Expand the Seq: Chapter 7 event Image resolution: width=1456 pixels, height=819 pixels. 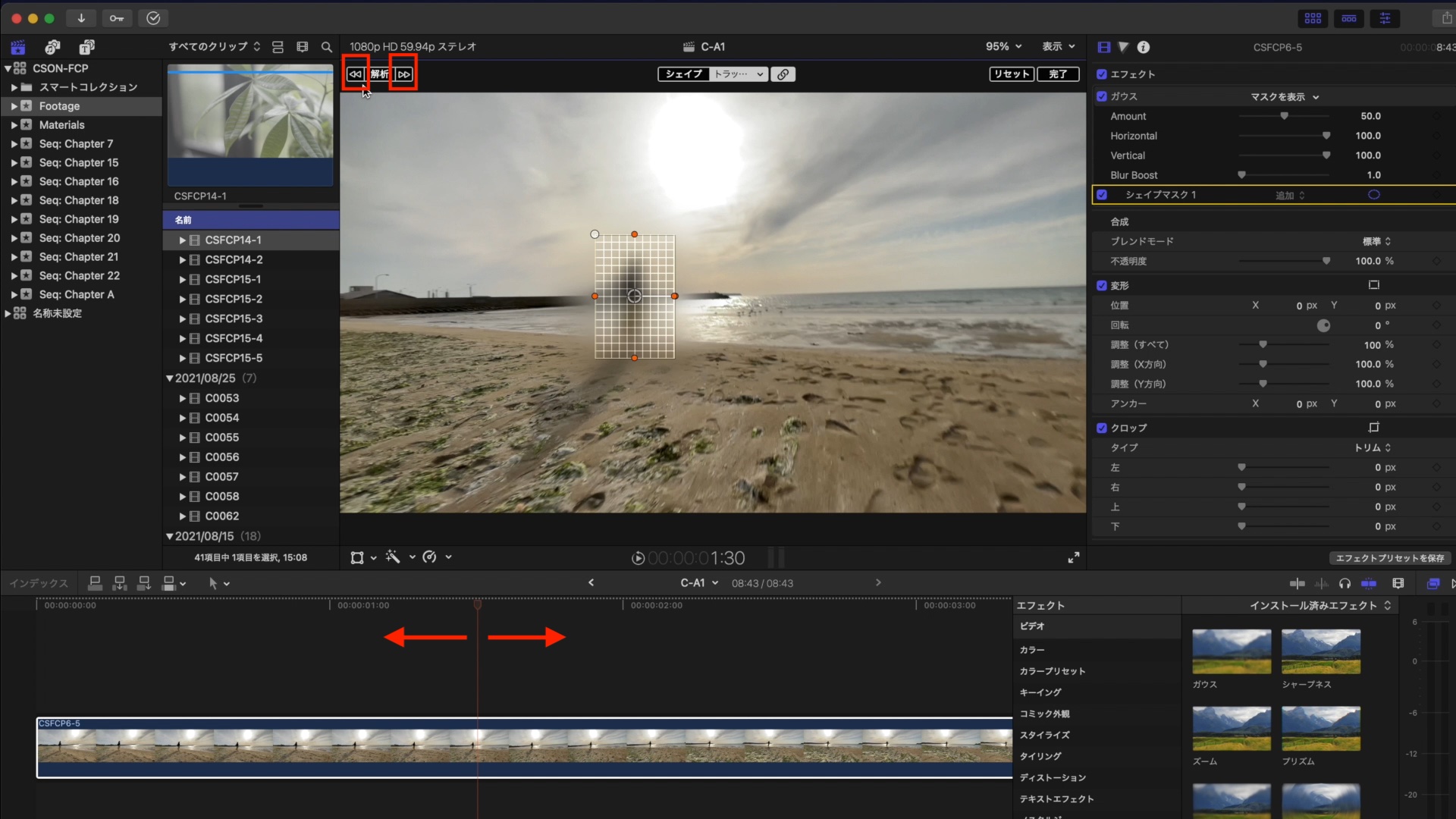[14, 144]
